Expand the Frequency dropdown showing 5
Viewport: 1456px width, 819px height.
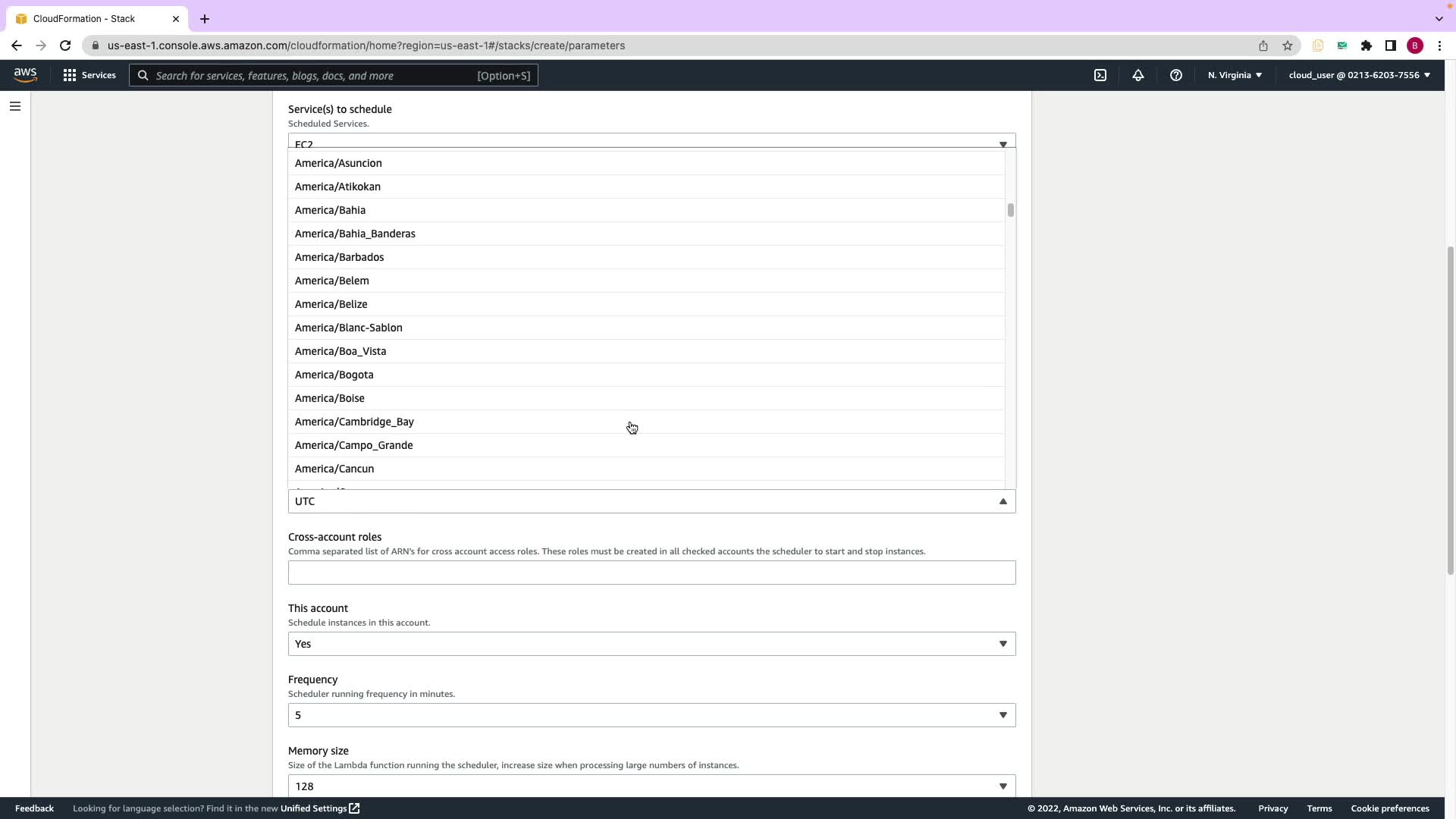click(651, 715)
